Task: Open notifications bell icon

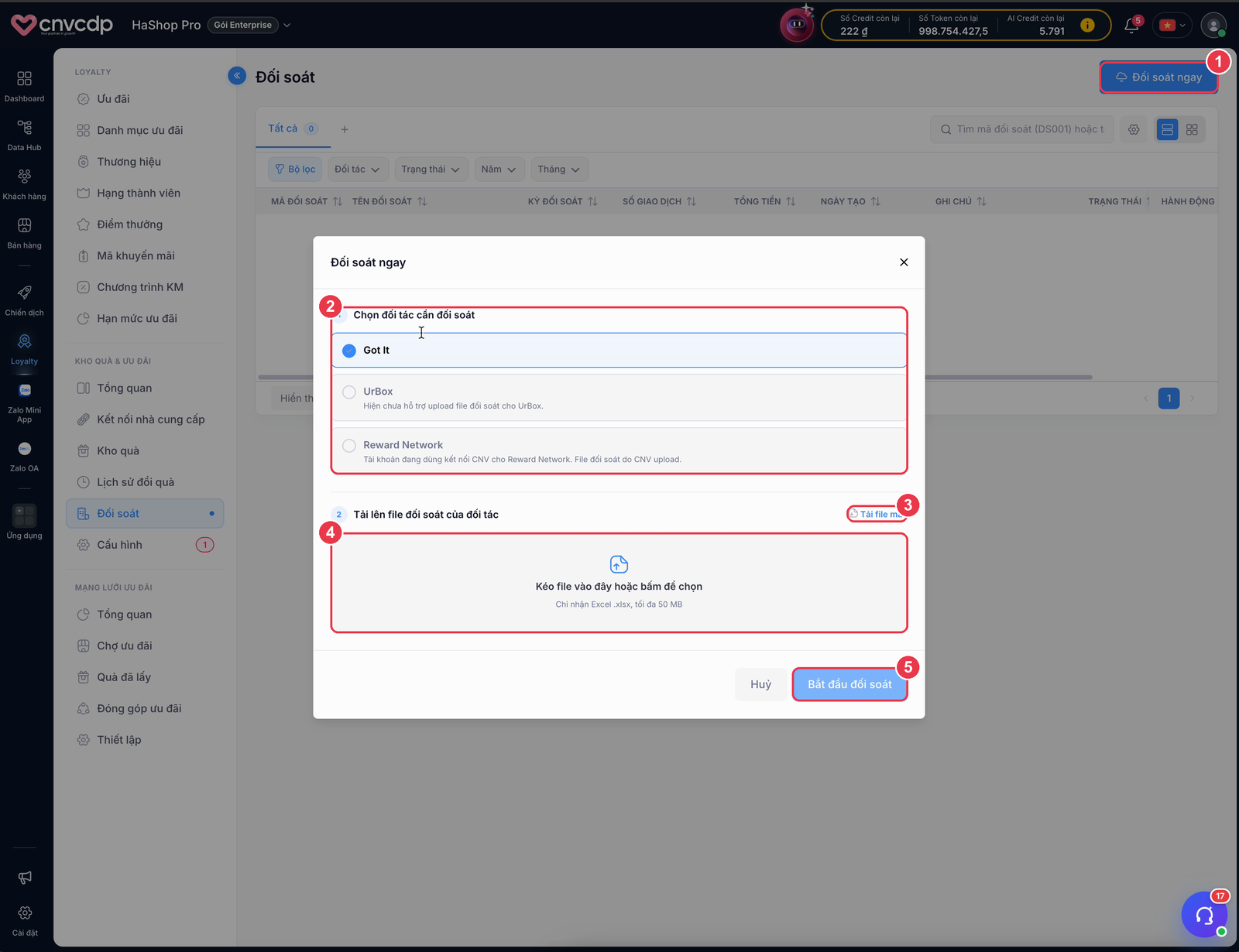Action: pos(1131,26)
